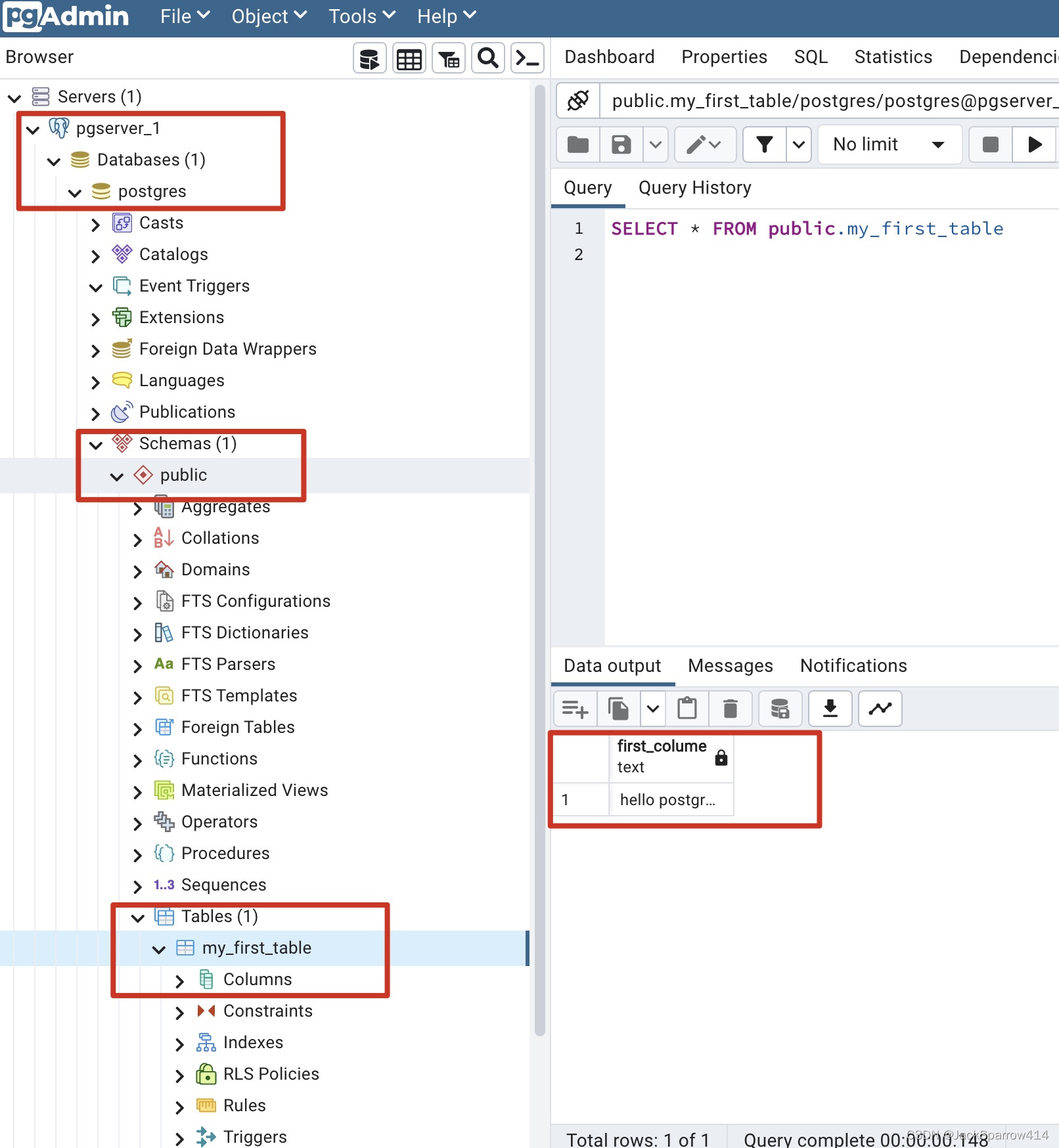Expand the Extensions node chevron
Image resolution: width=1059 pixels, height=1148 pixels.
[96, 319]
